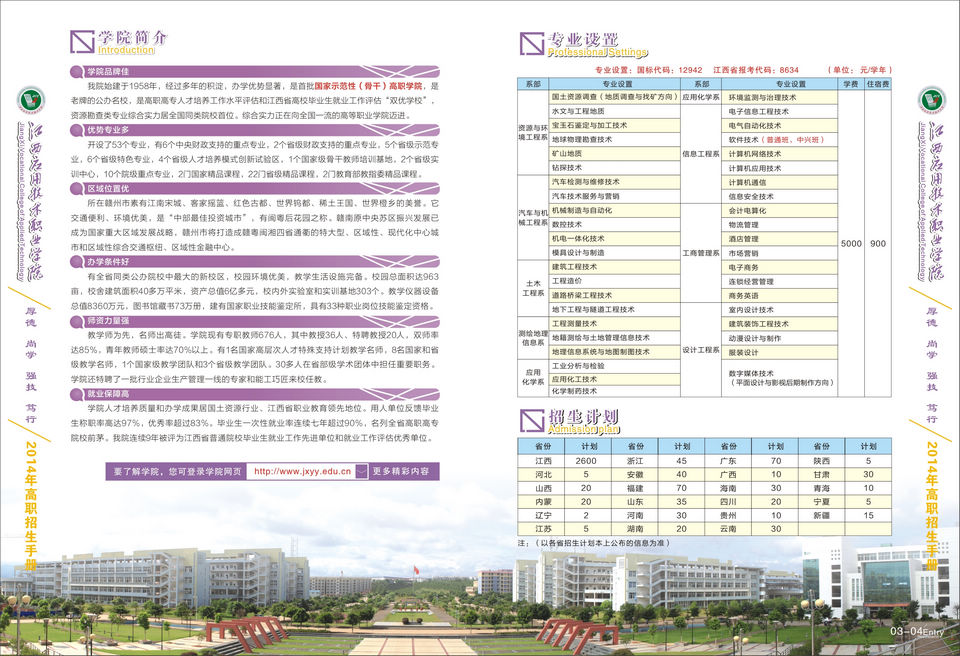This screenshot has width=960, height=656.
Task: Click the 建筑工程技术 major cell
Action: pyautogui.click(x=614, y=267)
